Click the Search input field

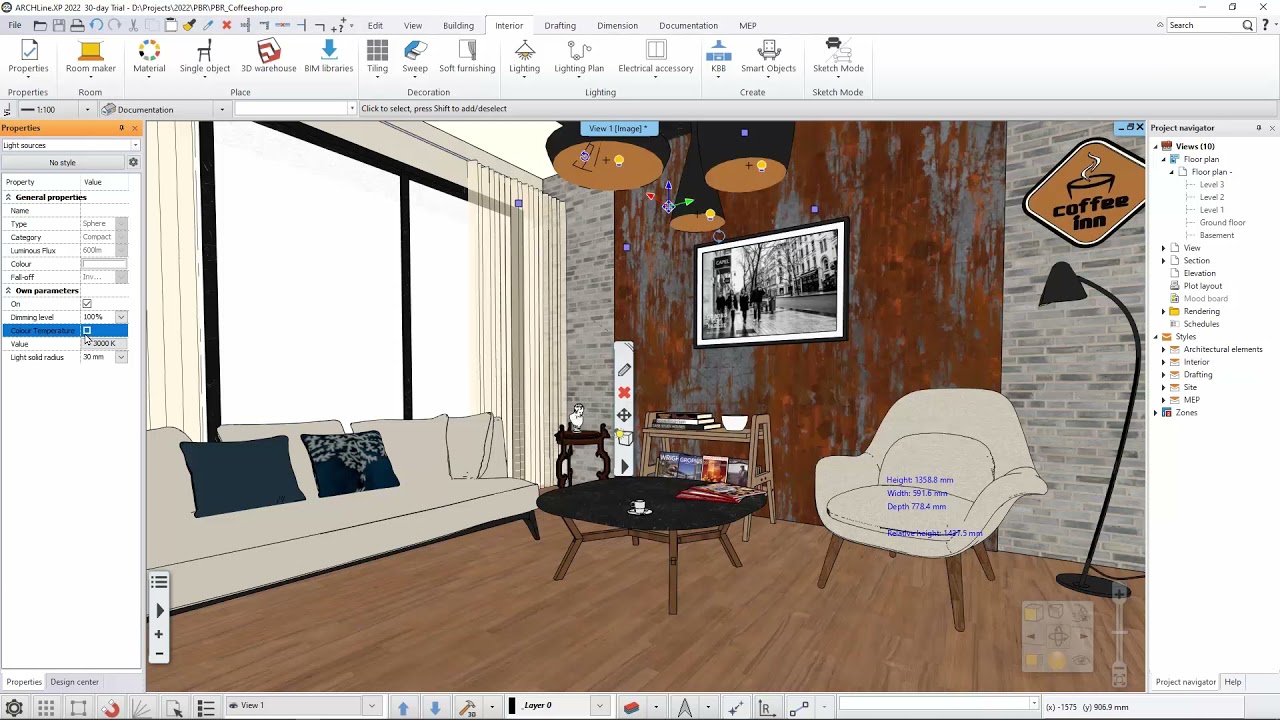[x=1203, y=25]
